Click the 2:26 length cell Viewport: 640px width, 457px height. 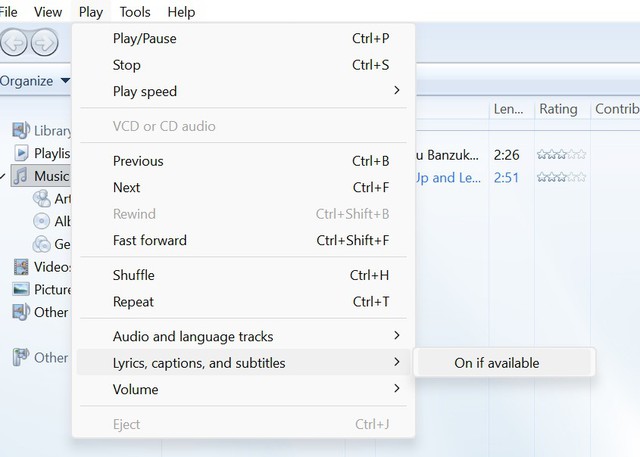(x=507, y=155)
